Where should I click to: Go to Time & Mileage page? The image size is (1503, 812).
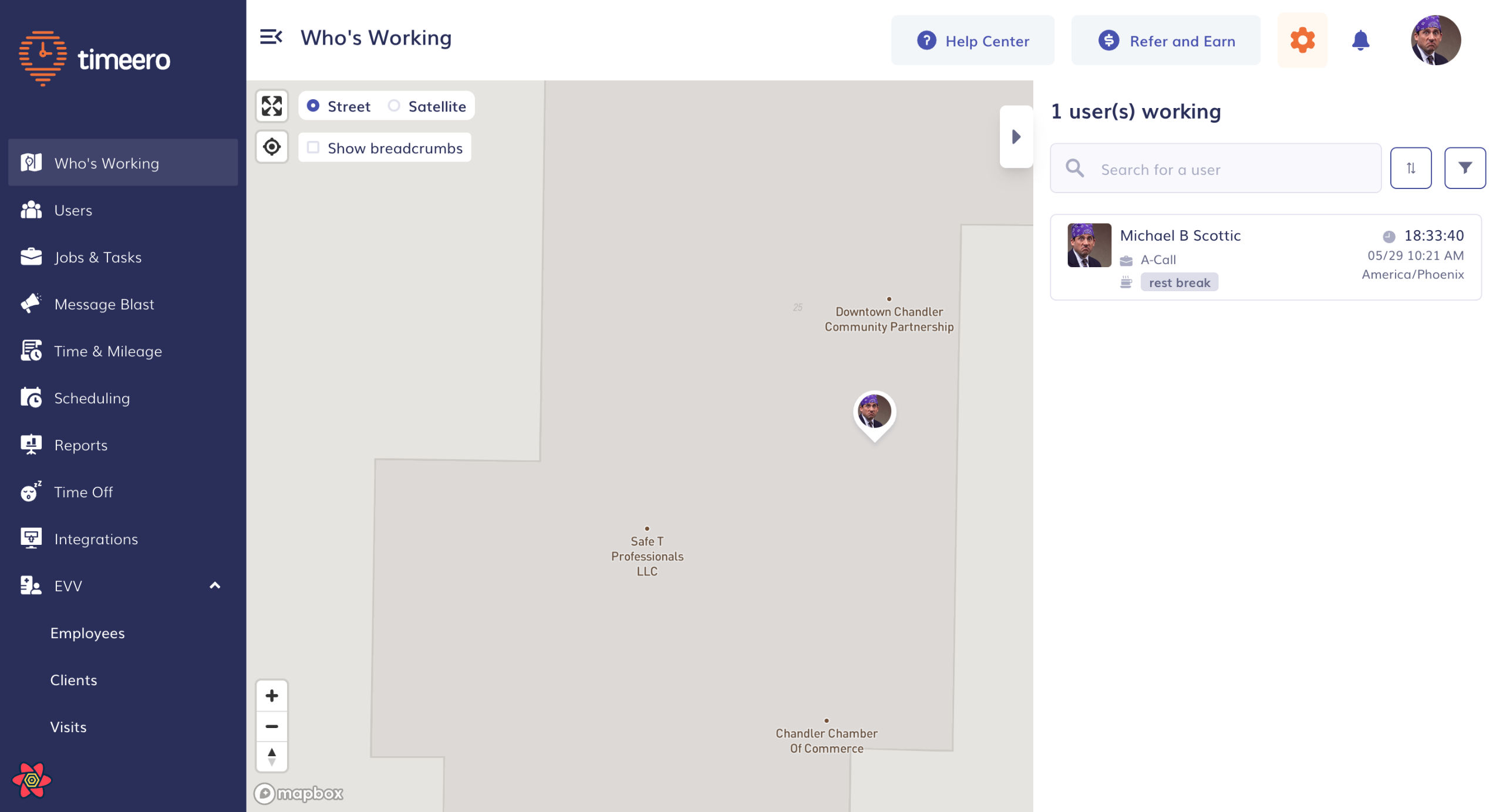coord(108,351)
